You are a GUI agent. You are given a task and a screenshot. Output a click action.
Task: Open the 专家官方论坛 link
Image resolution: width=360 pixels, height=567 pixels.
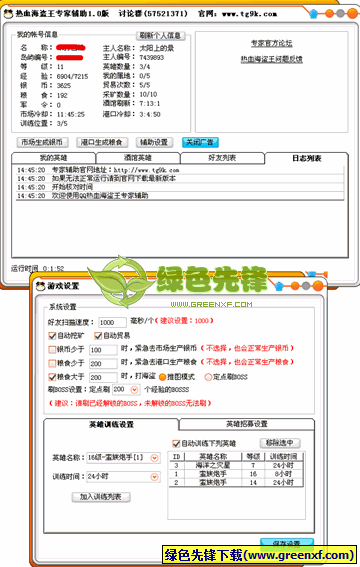[271, 43]
